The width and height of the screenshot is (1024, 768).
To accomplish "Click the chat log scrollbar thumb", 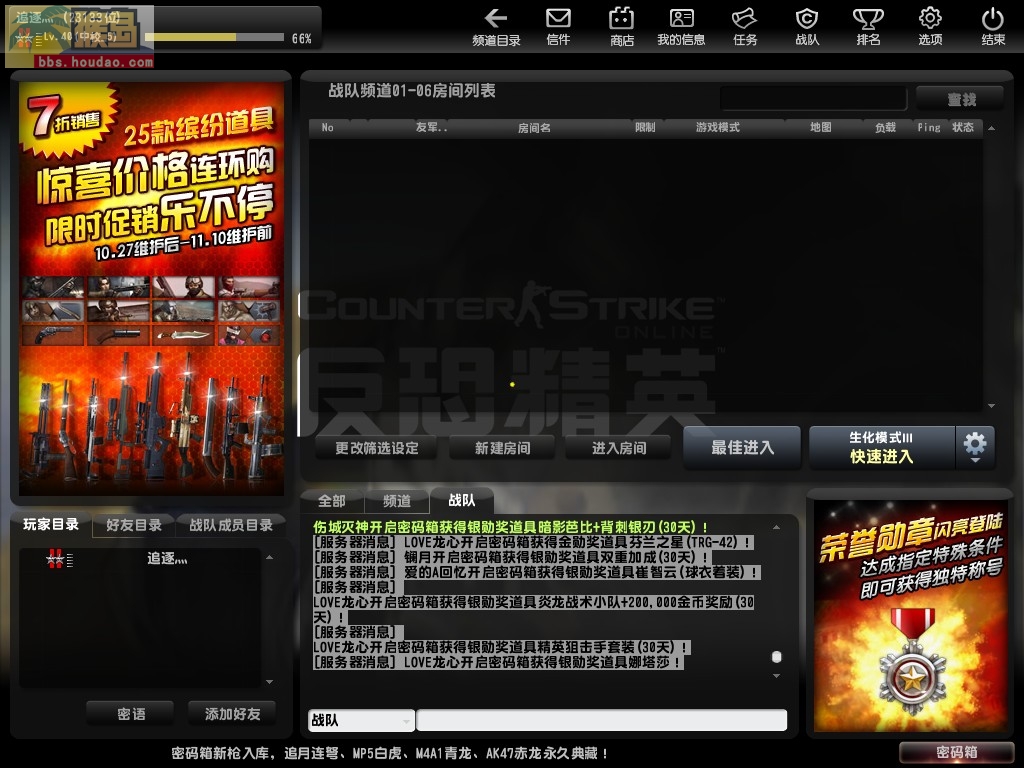I will click(776, 657).
